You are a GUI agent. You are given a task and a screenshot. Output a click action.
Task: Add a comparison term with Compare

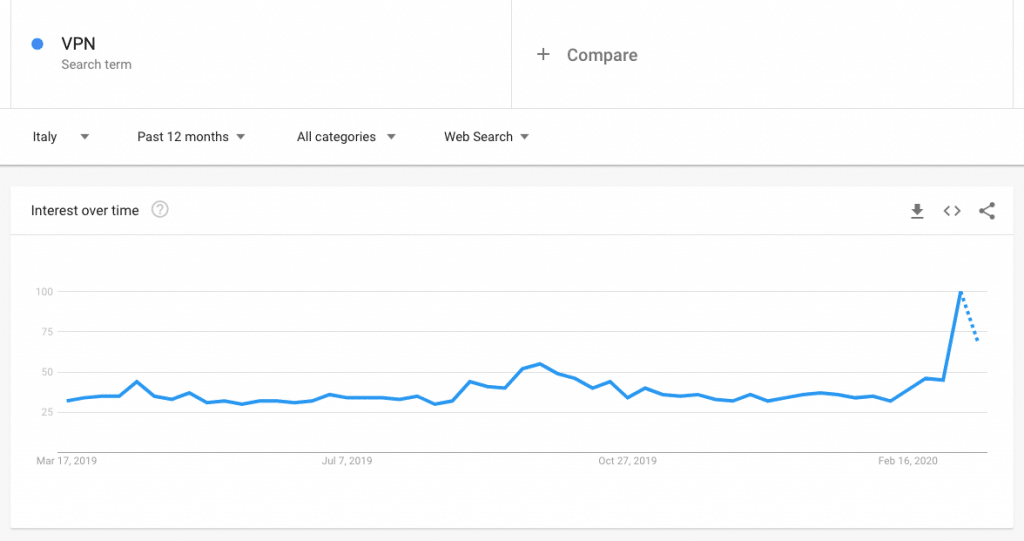point(601,55)
